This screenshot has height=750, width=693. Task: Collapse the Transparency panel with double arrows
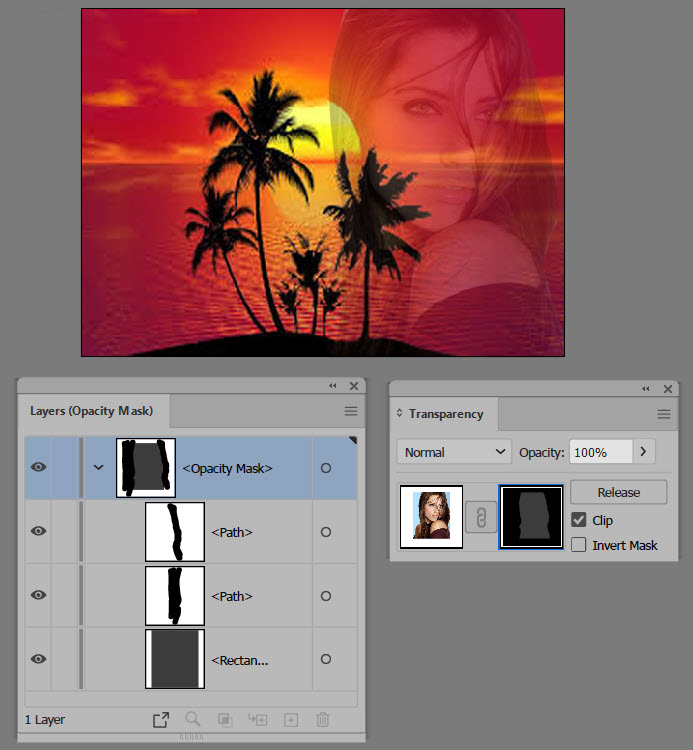tap(646, 389)
